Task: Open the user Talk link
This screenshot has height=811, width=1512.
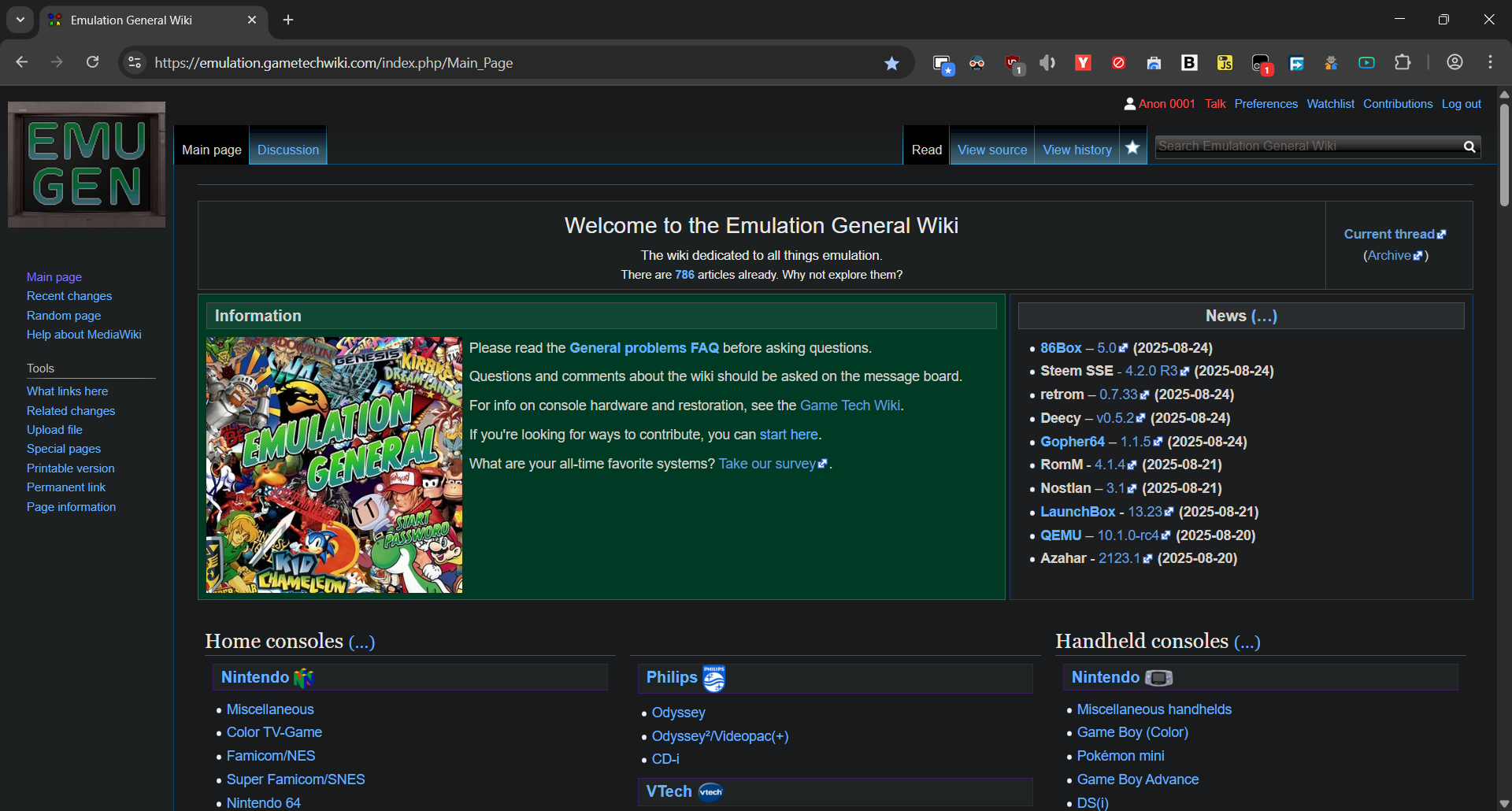Action: click(1215, 104)
